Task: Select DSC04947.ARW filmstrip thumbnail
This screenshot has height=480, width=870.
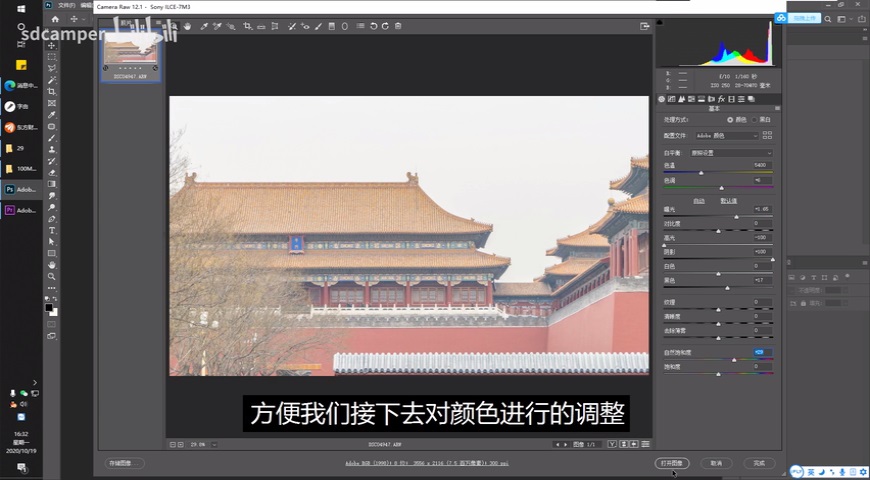Action: [130, 55]
